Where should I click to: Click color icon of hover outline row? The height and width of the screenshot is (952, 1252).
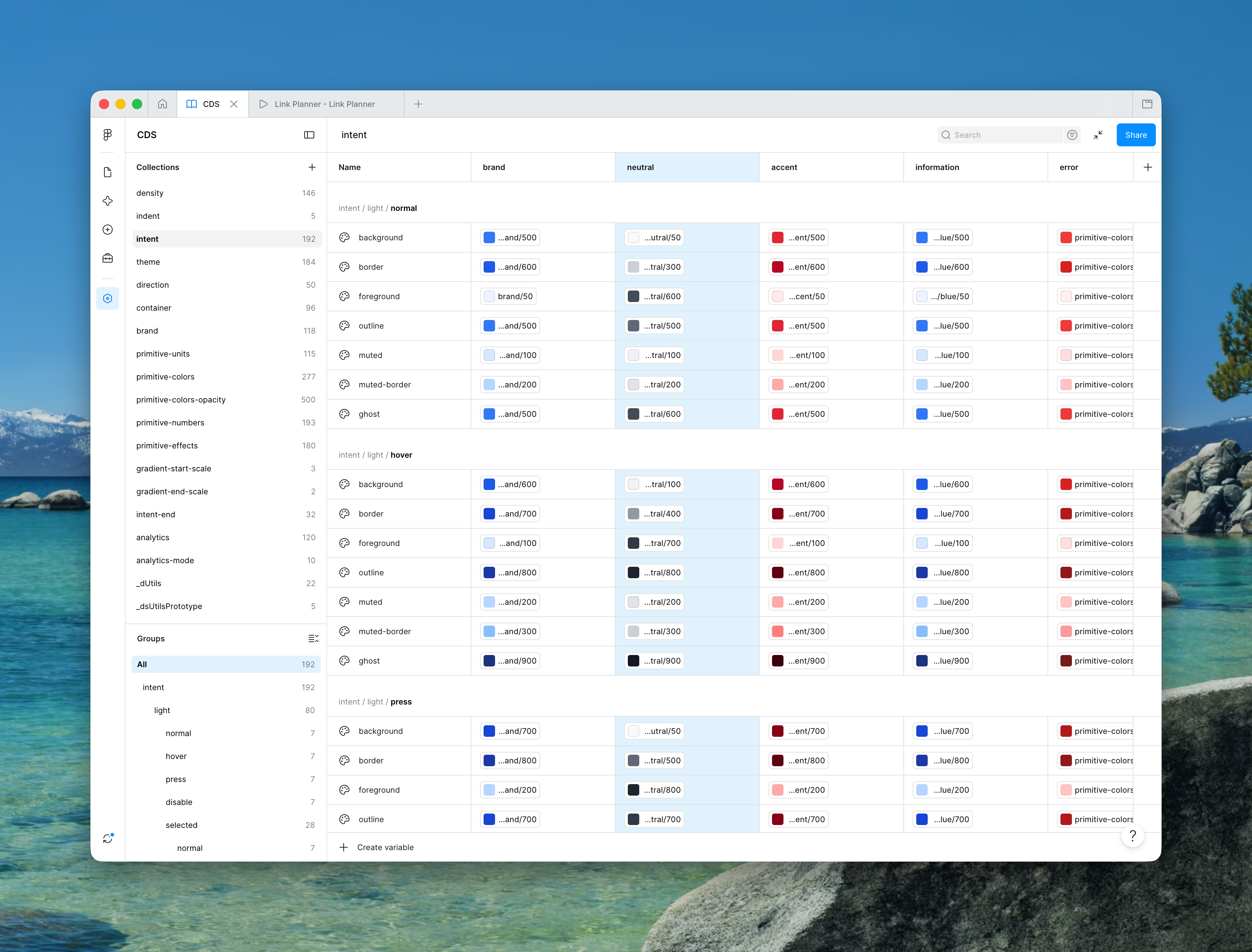pos(344,573)
